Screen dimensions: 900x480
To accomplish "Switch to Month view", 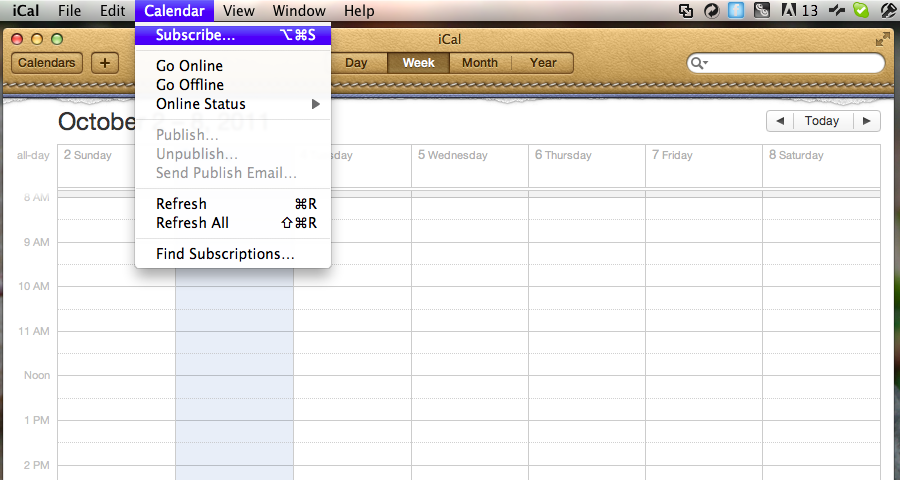I will 480,63.
